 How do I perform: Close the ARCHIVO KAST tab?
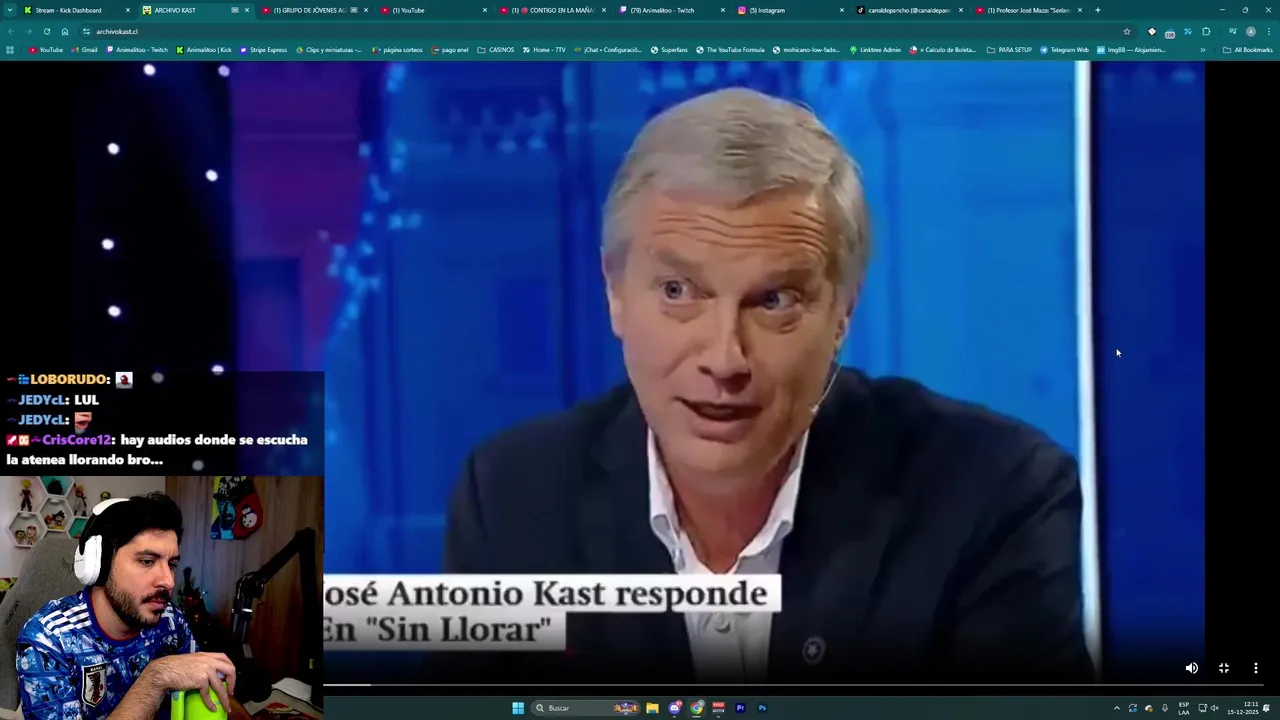click(x=247, y=10)
